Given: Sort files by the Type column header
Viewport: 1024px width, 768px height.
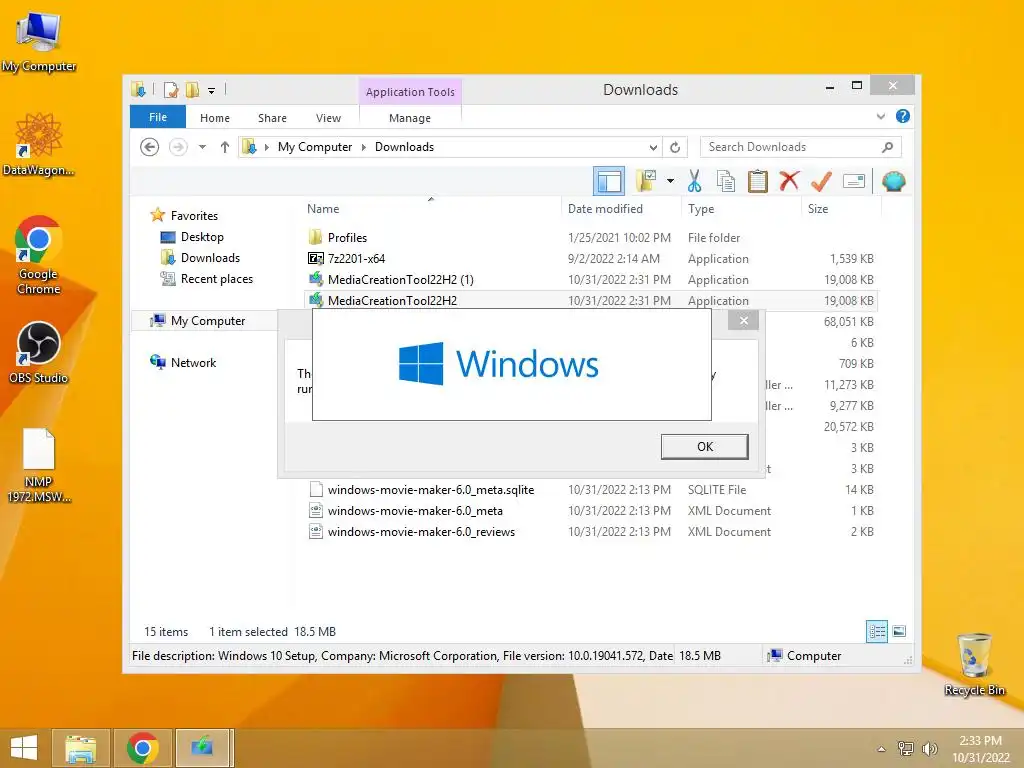Looking at the screenshot, I should click(741, 208).
